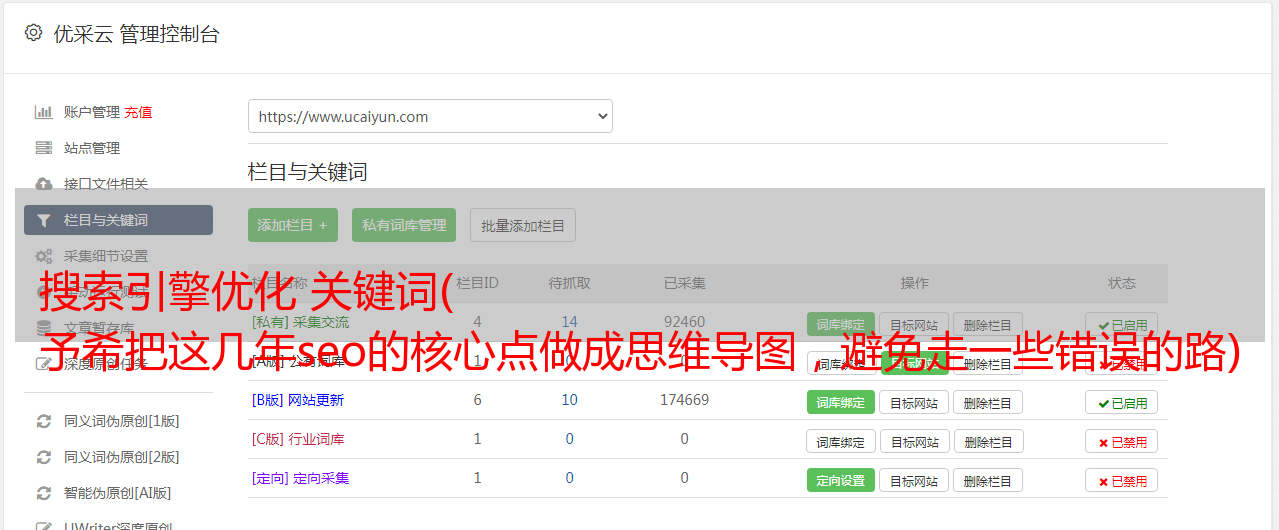Click the 已采集 column header
Image resolution: width=1279 pixels, height=530 pixels.
[x=684, y=283]
